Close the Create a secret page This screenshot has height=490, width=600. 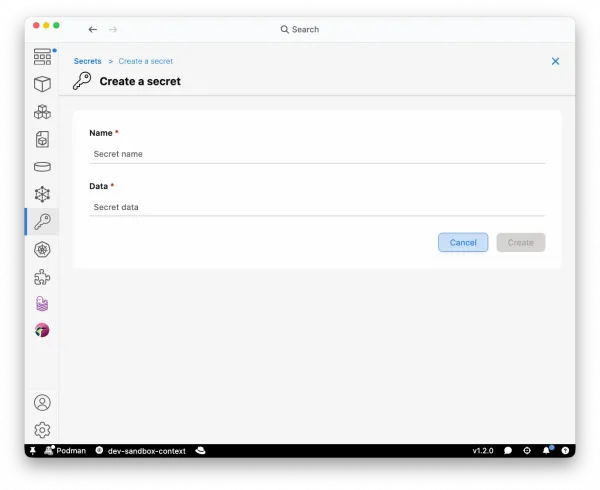click(x=556, y=61)
